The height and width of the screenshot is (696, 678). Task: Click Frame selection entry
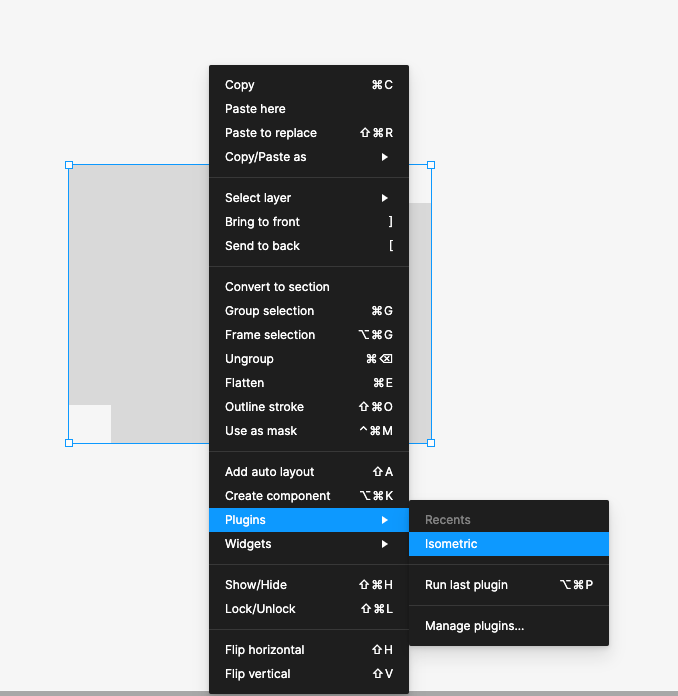[x=309, y=335]
